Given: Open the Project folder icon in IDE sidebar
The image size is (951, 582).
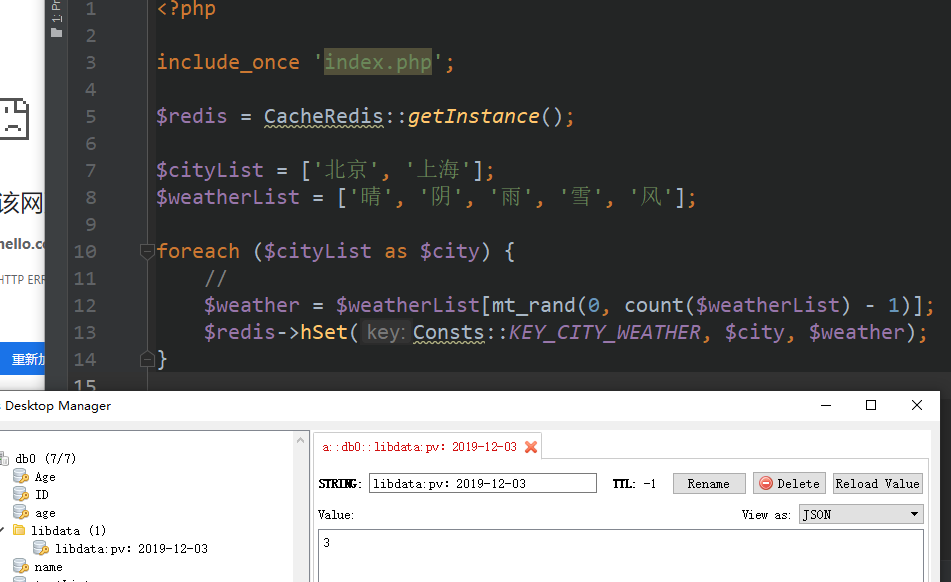Looking at the screenshot, I should point(56,33).
